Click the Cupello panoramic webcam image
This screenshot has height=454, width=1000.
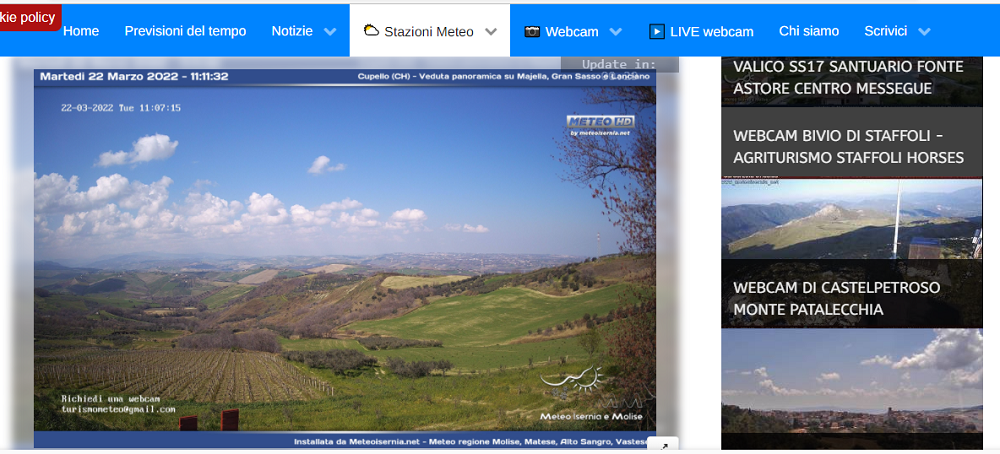point(345,260)
